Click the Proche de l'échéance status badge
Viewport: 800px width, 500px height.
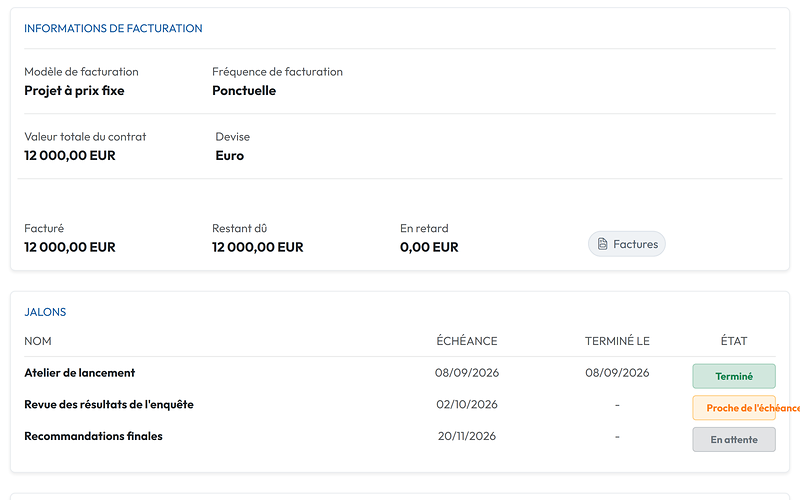[x=734, y=408]
